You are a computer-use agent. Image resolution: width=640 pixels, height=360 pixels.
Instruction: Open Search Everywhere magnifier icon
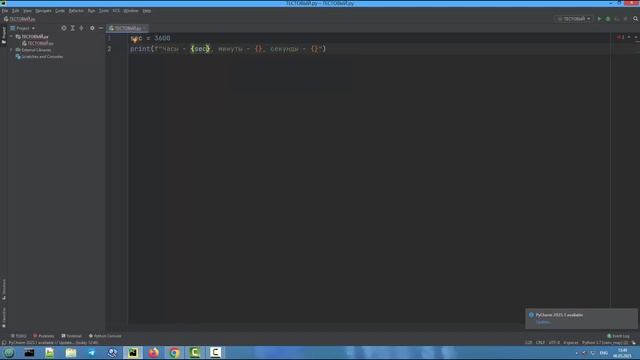coord(636,19)
